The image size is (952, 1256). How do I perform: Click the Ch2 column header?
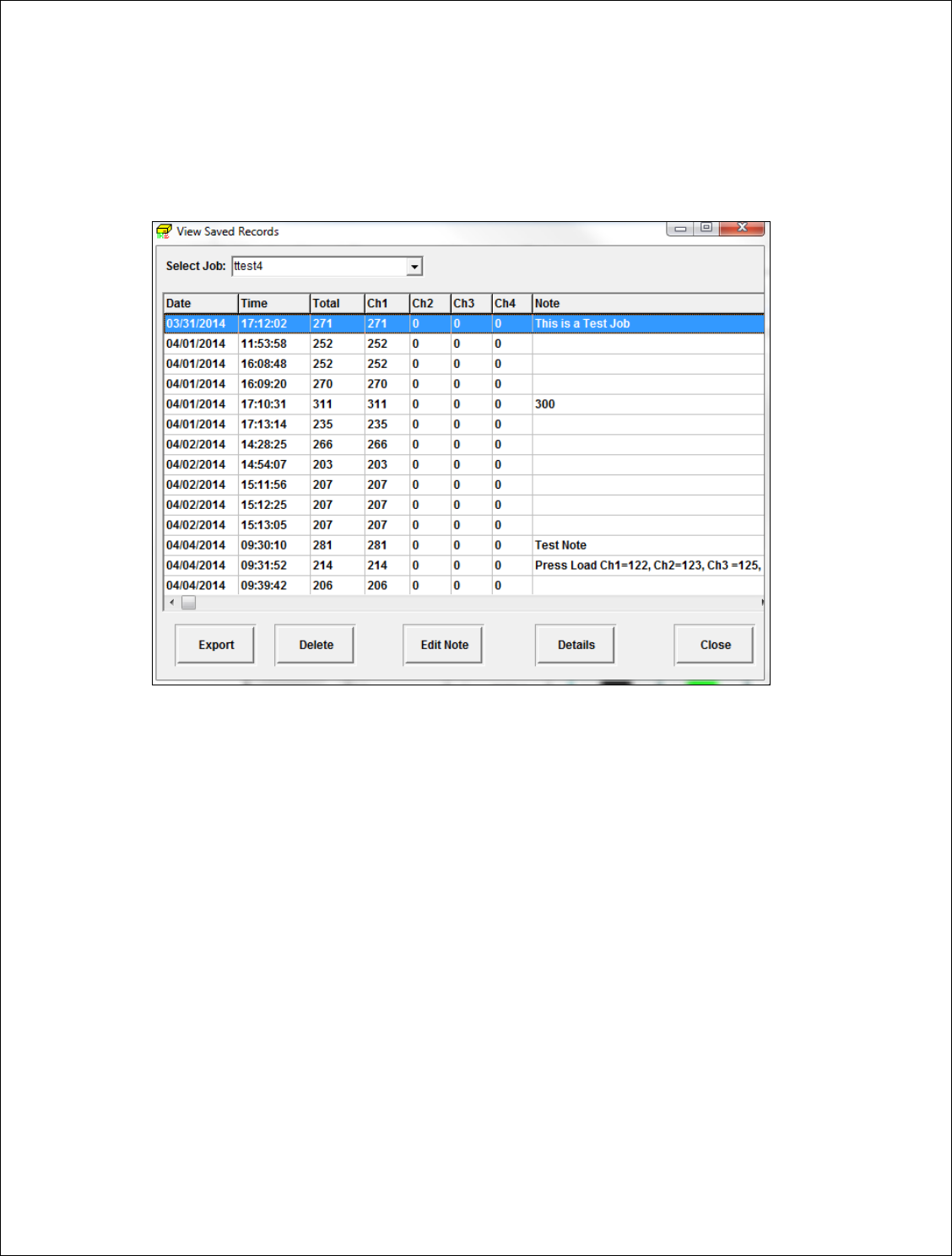(430, 303)
